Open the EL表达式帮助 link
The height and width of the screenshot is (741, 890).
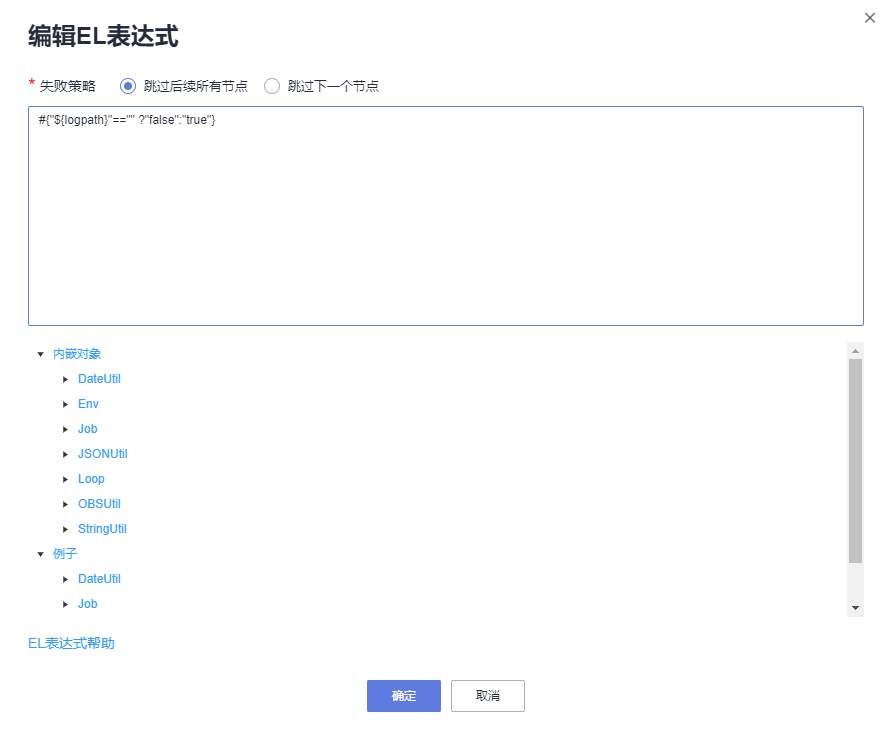click(71, 643)
